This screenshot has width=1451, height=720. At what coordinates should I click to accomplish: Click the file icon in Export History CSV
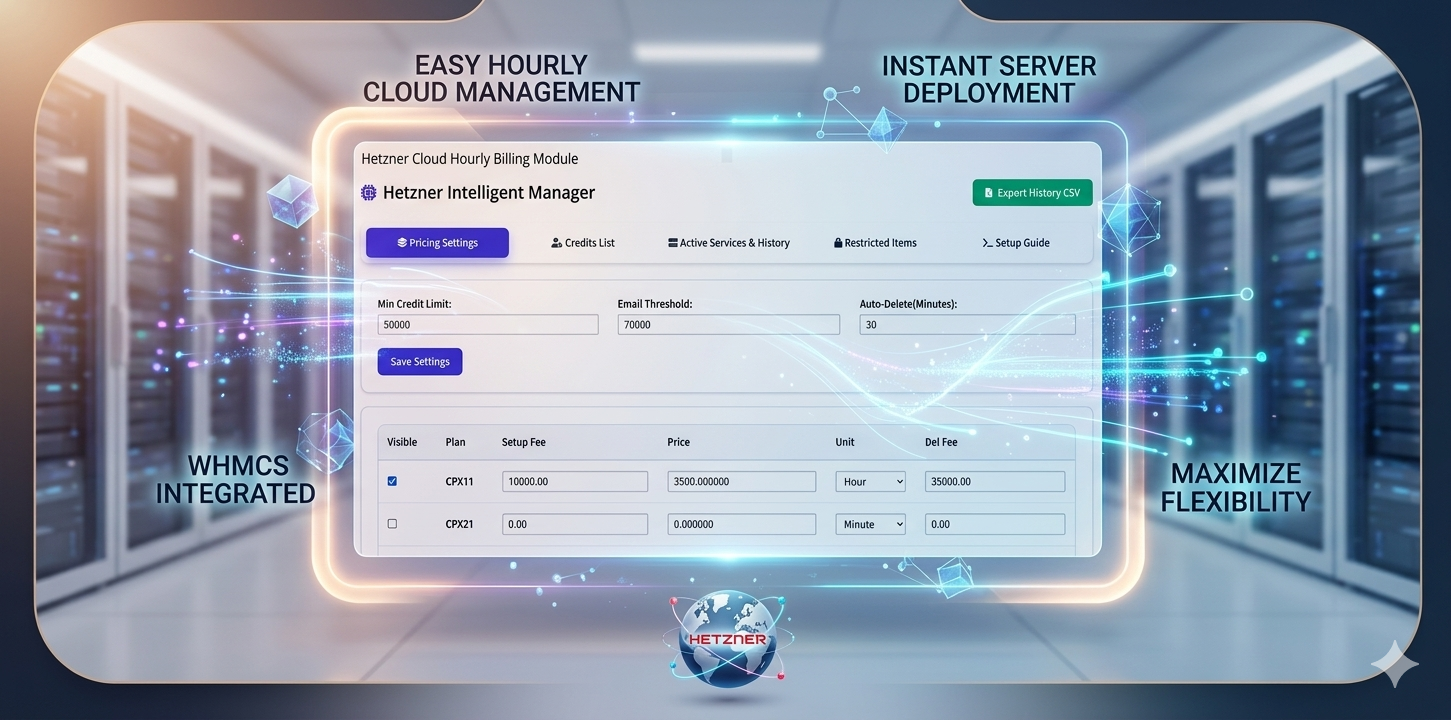988,193
